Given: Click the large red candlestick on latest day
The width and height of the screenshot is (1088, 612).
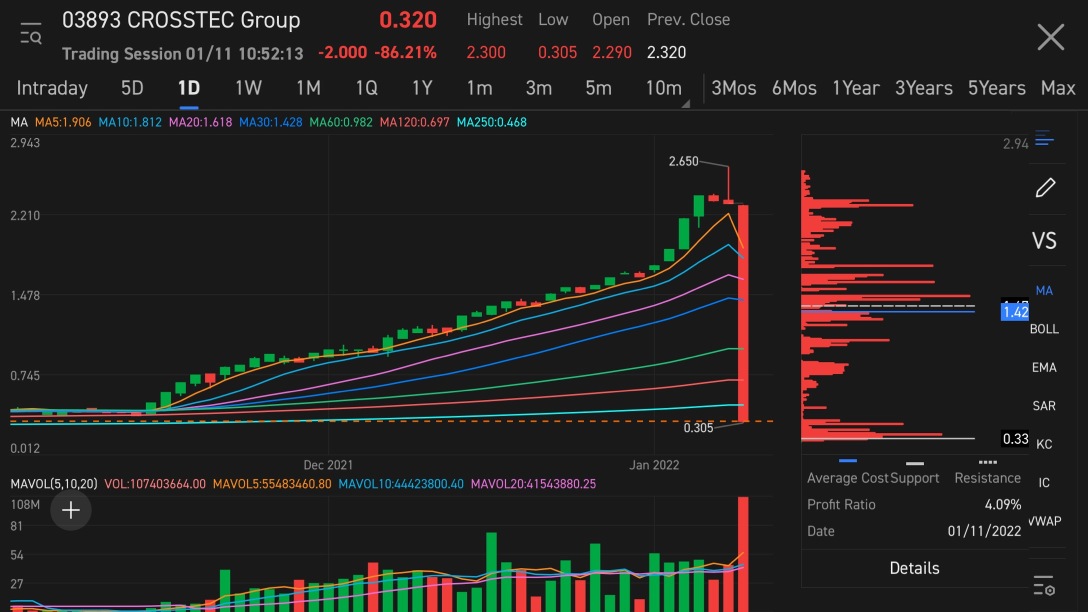Looking at the screenshot, I should pos(743,313).
